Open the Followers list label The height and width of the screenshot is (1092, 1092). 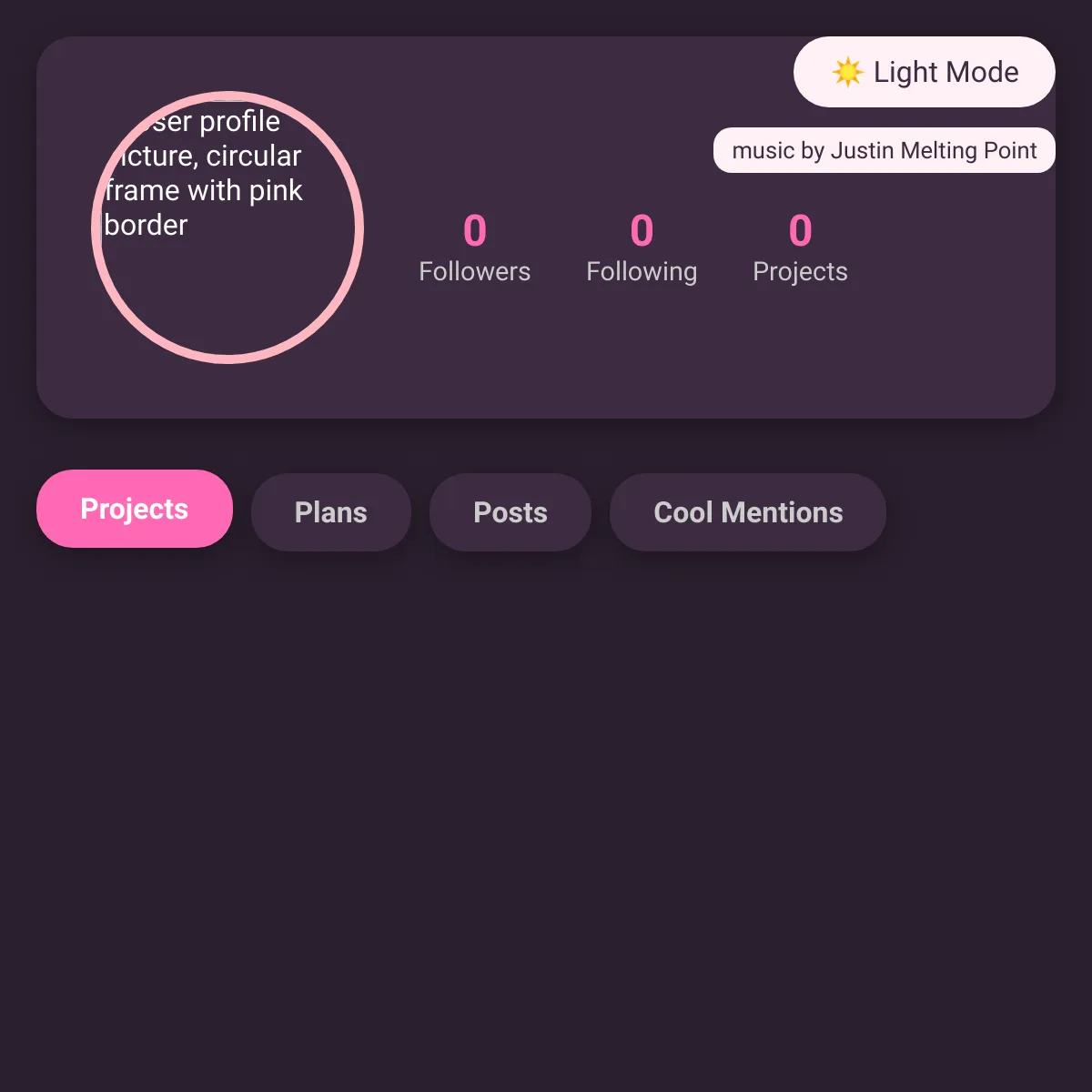475,271
